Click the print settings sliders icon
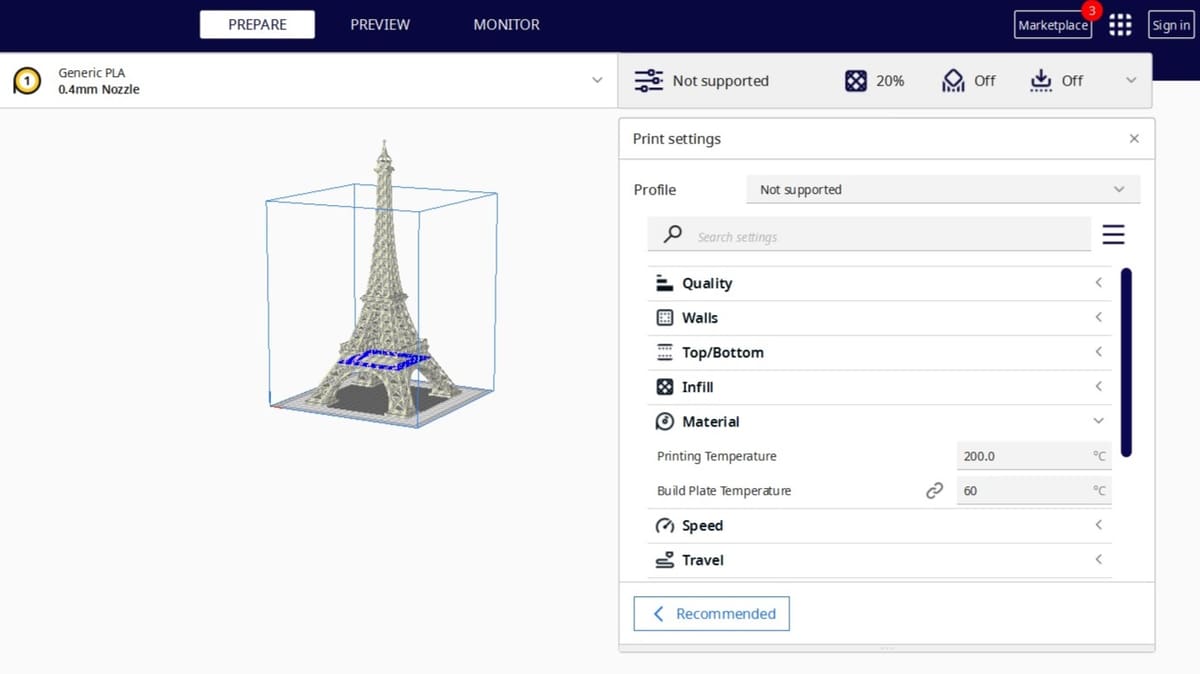Viewport: 1200px width, 674px height. 649,81
